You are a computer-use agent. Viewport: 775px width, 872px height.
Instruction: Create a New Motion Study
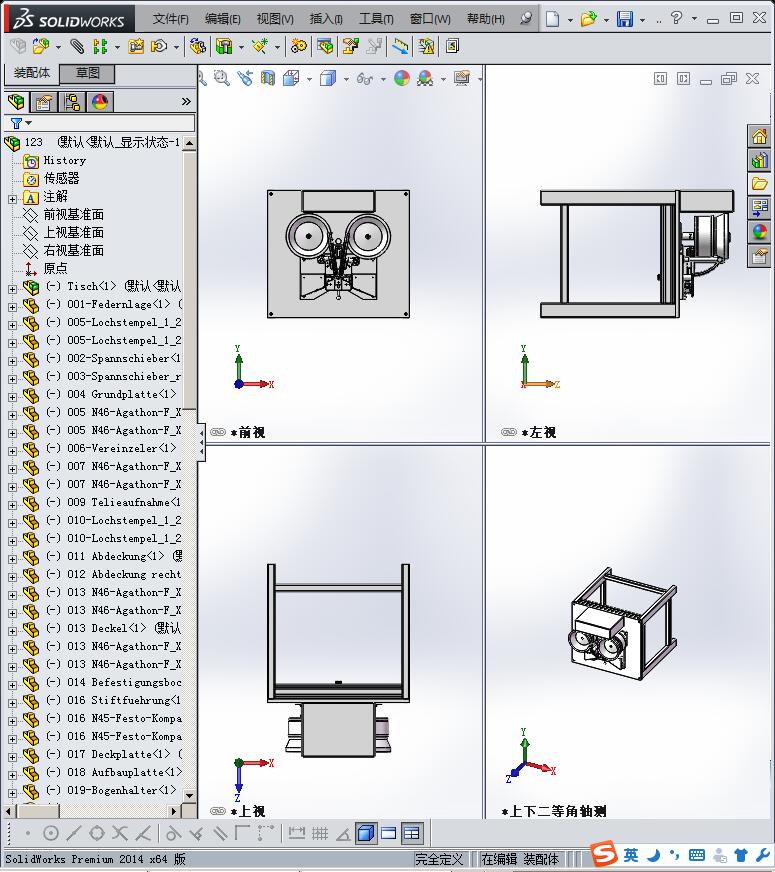(299, 46)
